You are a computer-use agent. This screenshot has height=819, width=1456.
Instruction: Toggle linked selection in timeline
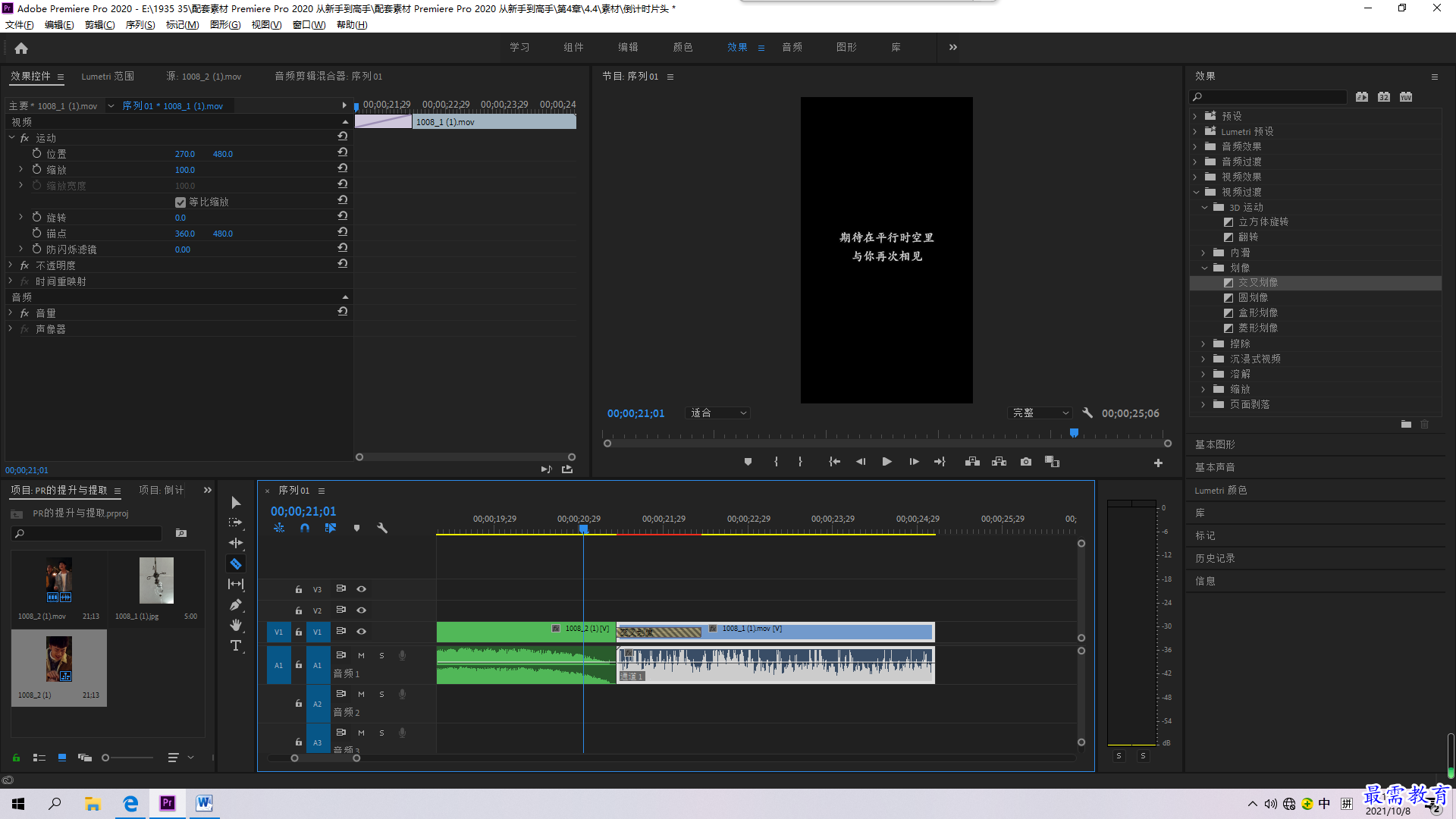331,529
